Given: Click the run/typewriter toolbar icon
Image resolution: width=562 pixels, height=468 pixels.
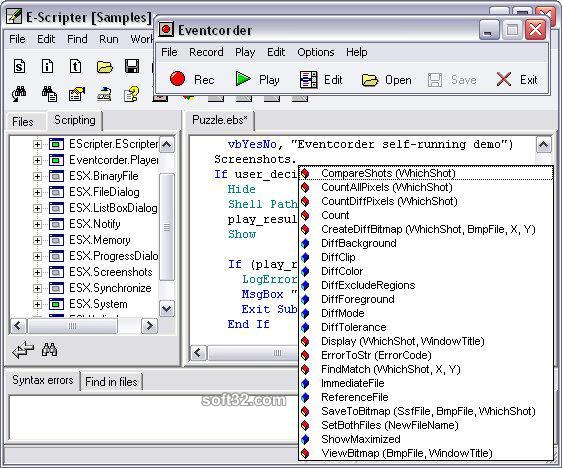Looking at the screenshot, I should pyautogui.click(x=104, y=95).
